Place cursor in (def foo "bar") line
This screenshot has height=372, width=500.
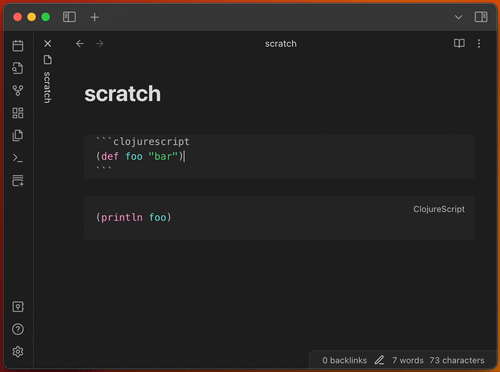(140, 156)
